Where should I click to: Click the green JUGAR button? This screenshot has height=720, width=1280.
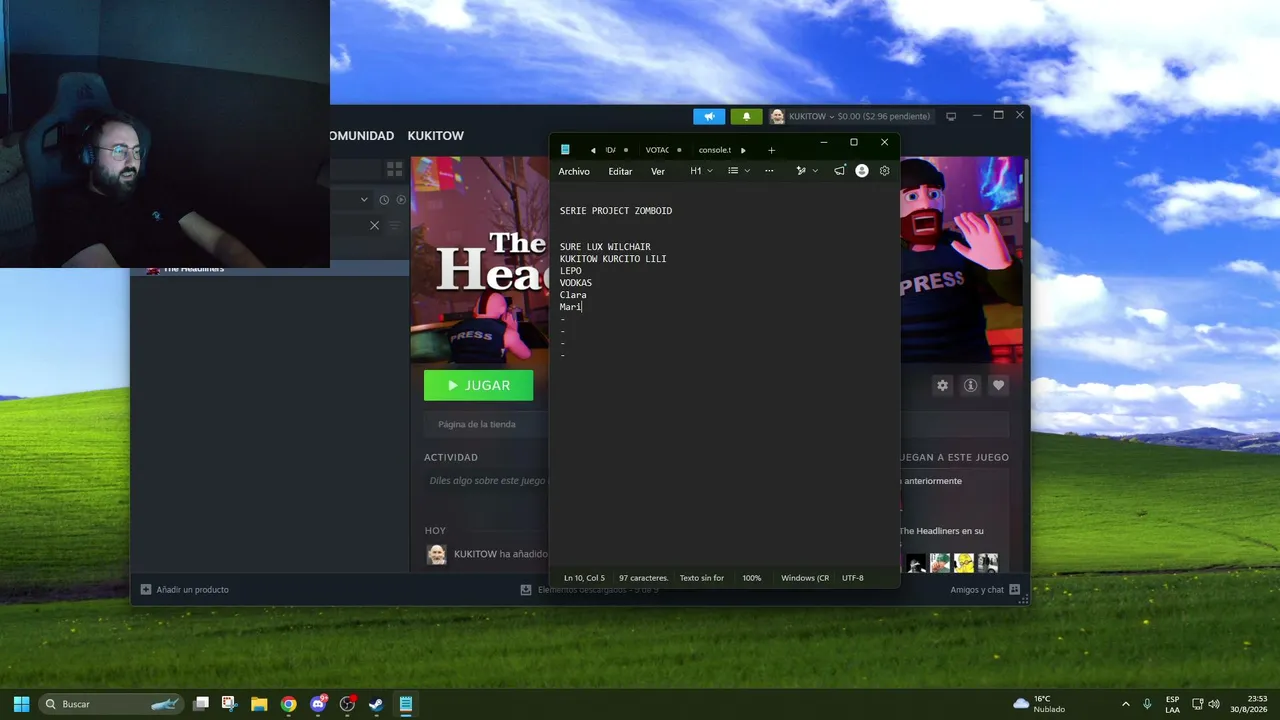pos(478,385)
